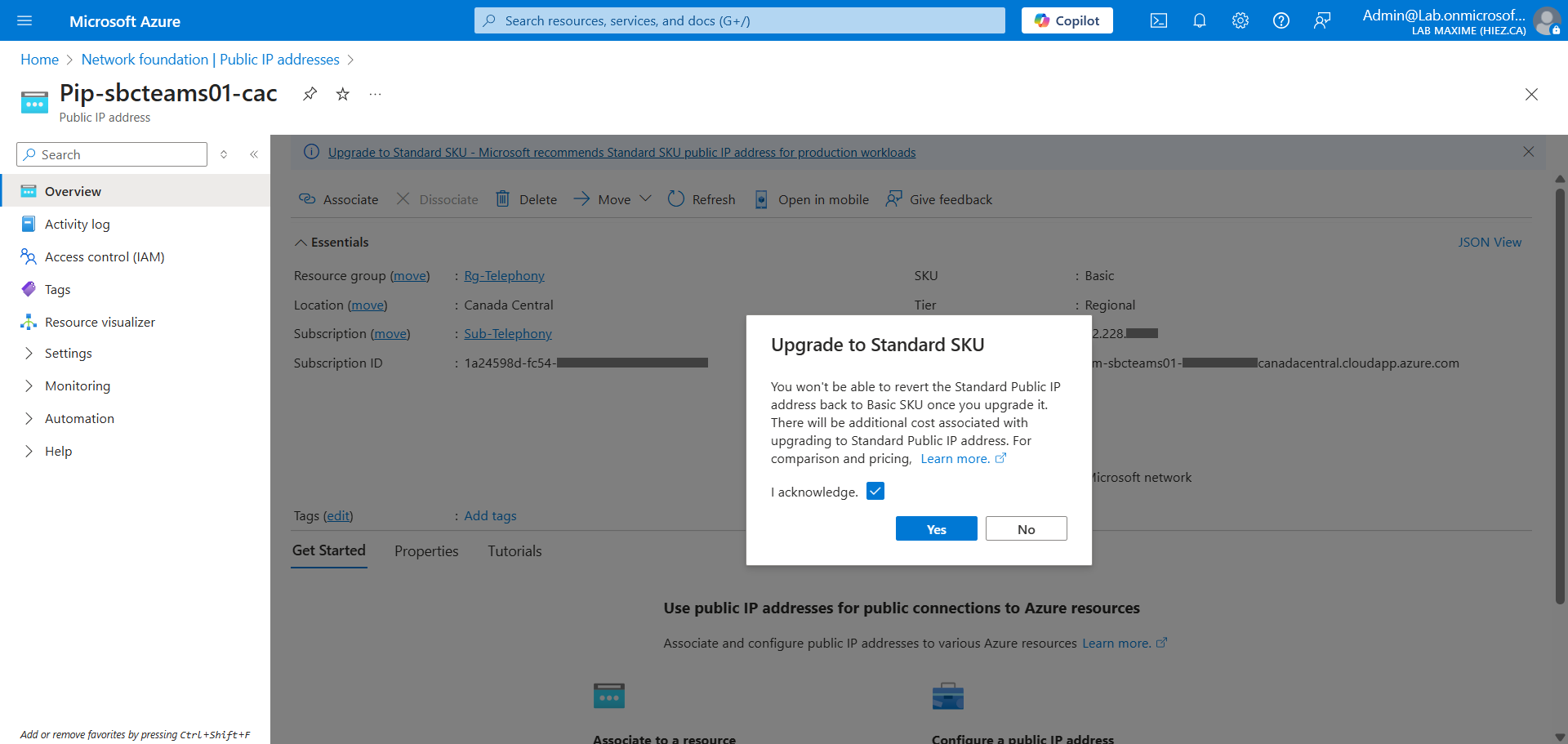Open Access control (IAM) page
Viewport: 1568px width, 744px height.
click(105, 257)
